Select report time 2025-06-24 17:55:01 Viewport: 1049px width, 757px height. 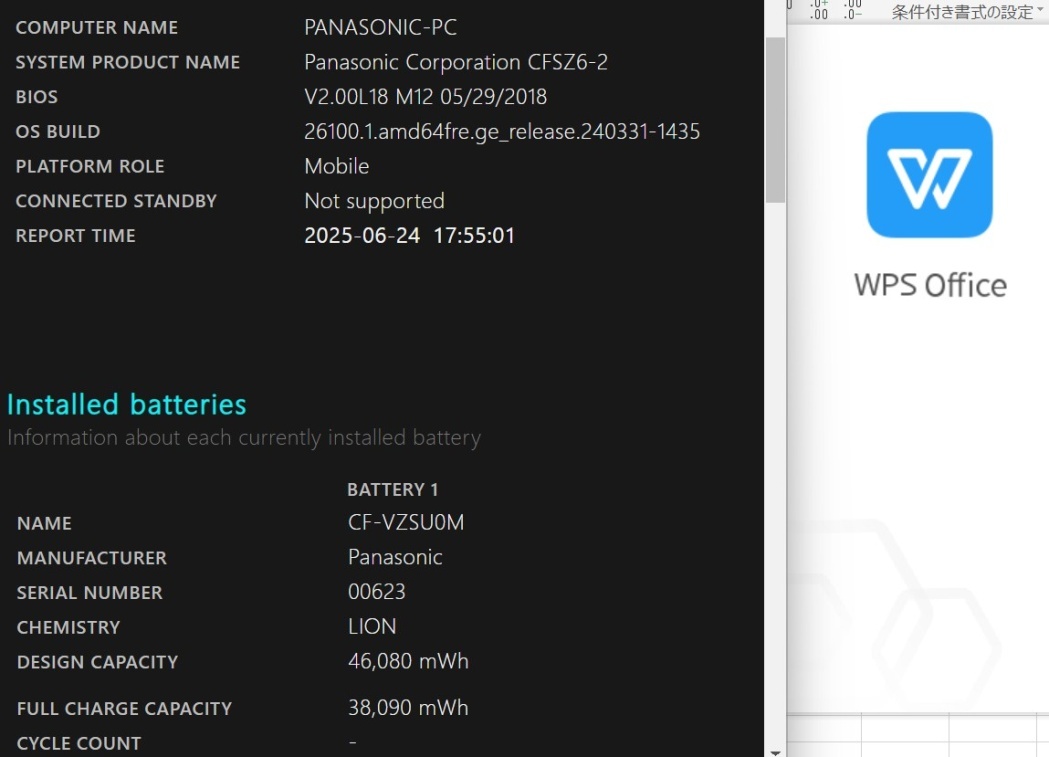tap(409, 235)
